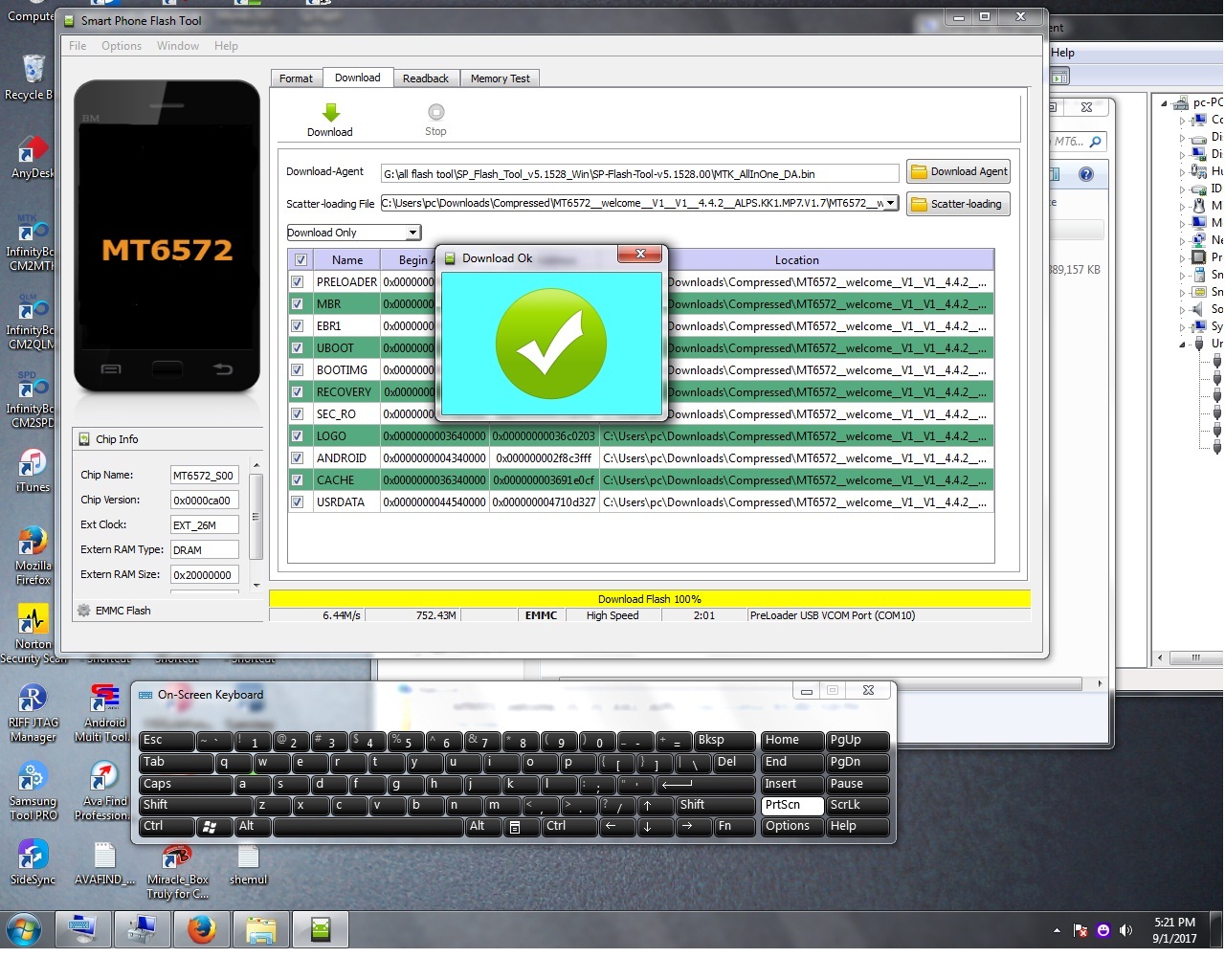Click the Scatter-loading button
The image size is (1225, 980).
[x=958, y=203]
